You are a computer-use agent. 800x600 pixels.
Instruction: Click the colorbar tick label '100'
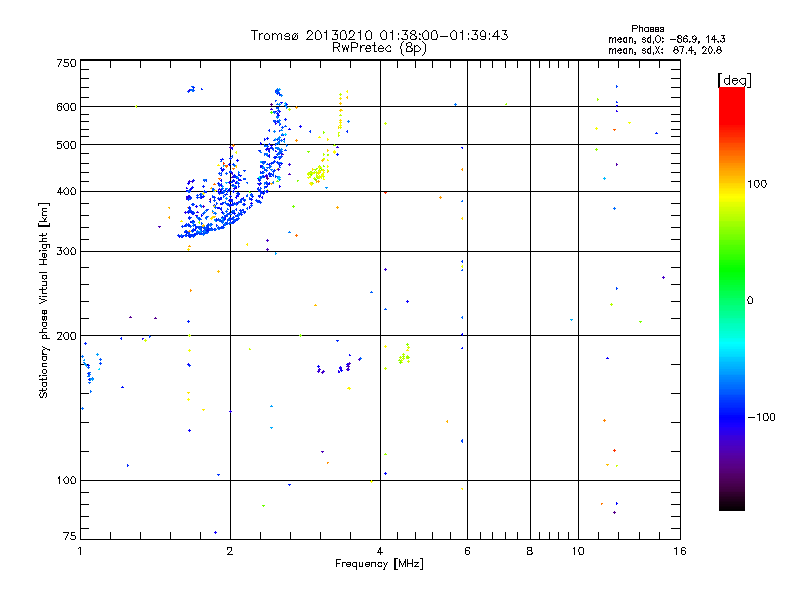[x=757, y=184]
